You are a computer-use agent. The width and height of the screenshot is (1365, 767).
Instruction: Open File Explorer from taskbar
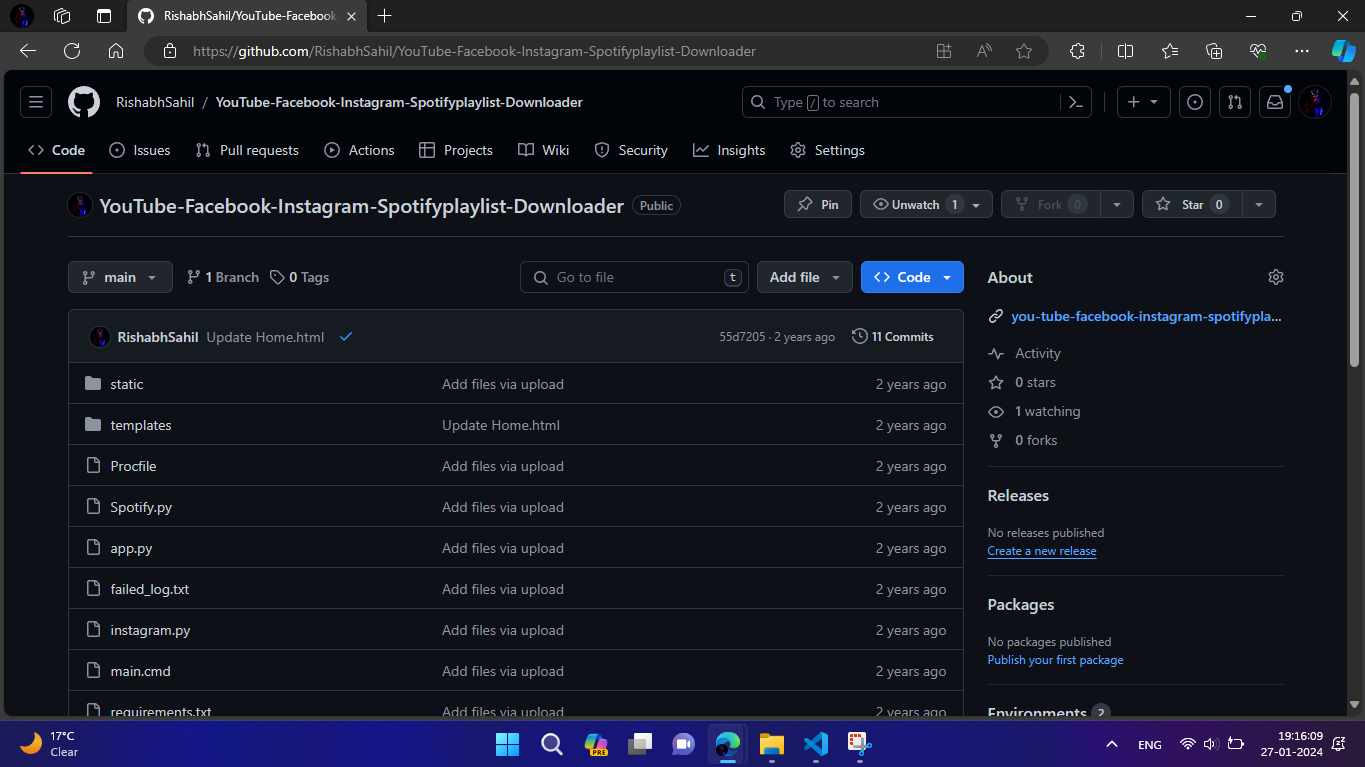point(771,744)
